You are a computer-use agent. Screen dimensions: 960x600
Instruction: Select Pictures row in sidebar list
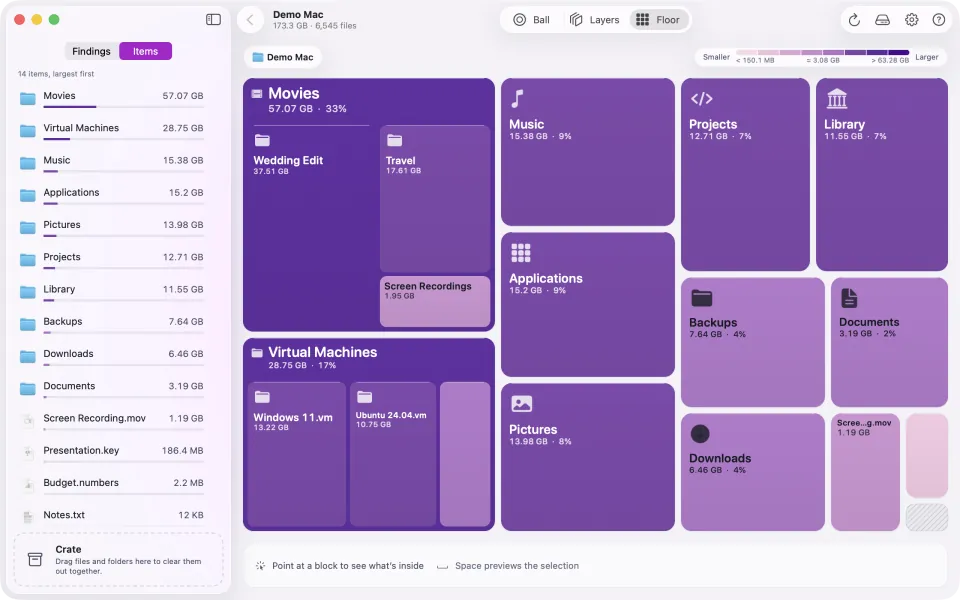(x=111, y=227)
